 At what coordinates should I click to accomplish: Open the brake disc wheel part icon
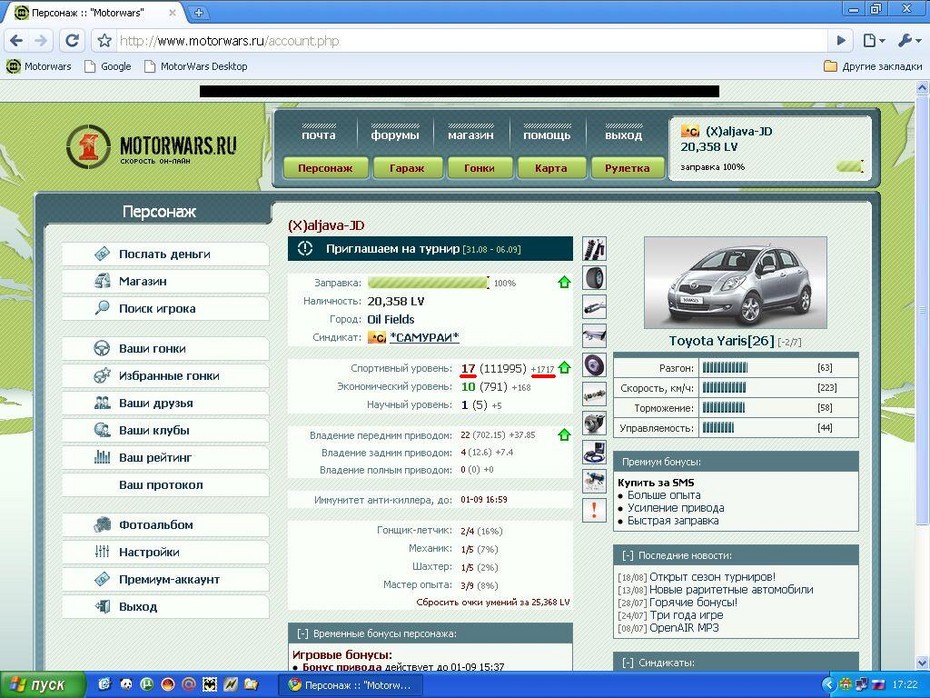(x=594, y=365)
